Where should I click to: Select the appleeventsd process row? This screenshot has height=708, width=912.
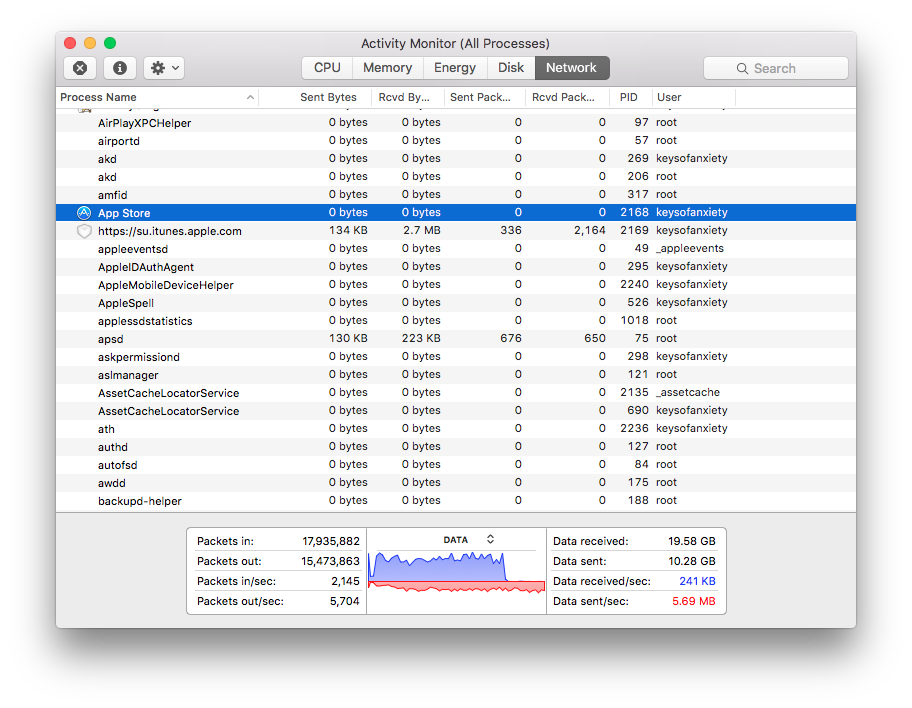(x=456, y=249)
